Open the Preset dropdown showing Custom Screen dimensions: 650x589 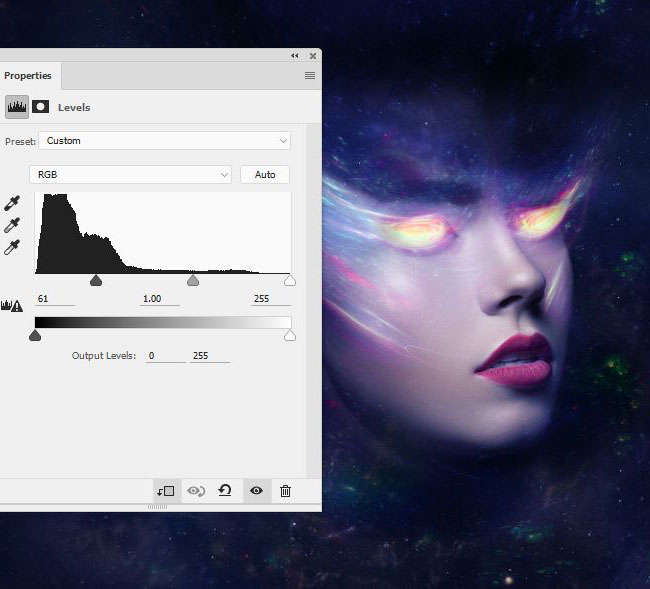pos(165,141)
